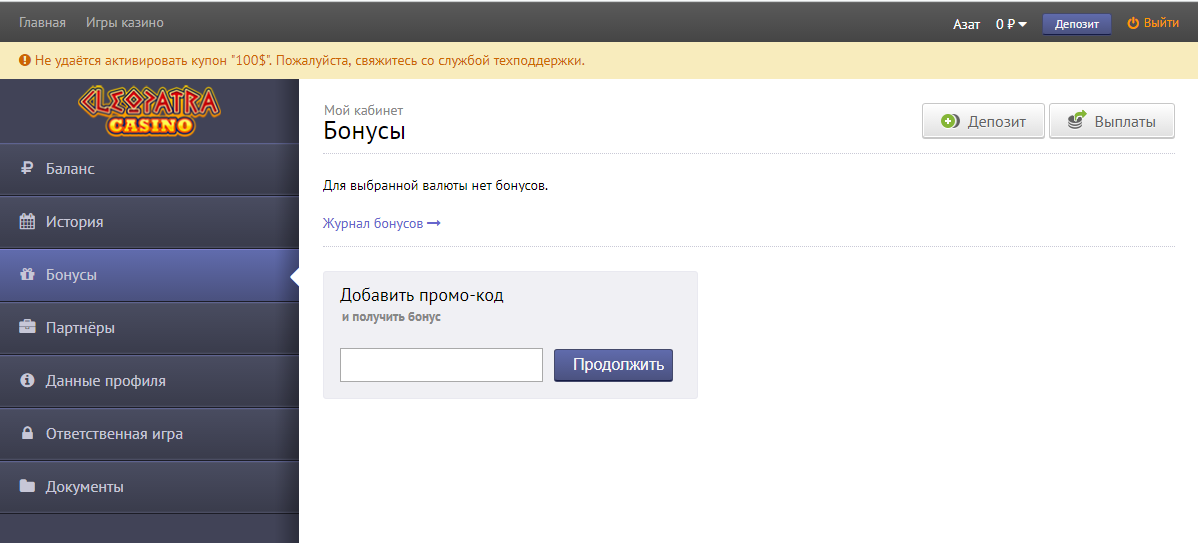Click the power icon next to Выйти
This screenshot has height=543, width=1198.
pyautogui.click(x=1133, y=23)
